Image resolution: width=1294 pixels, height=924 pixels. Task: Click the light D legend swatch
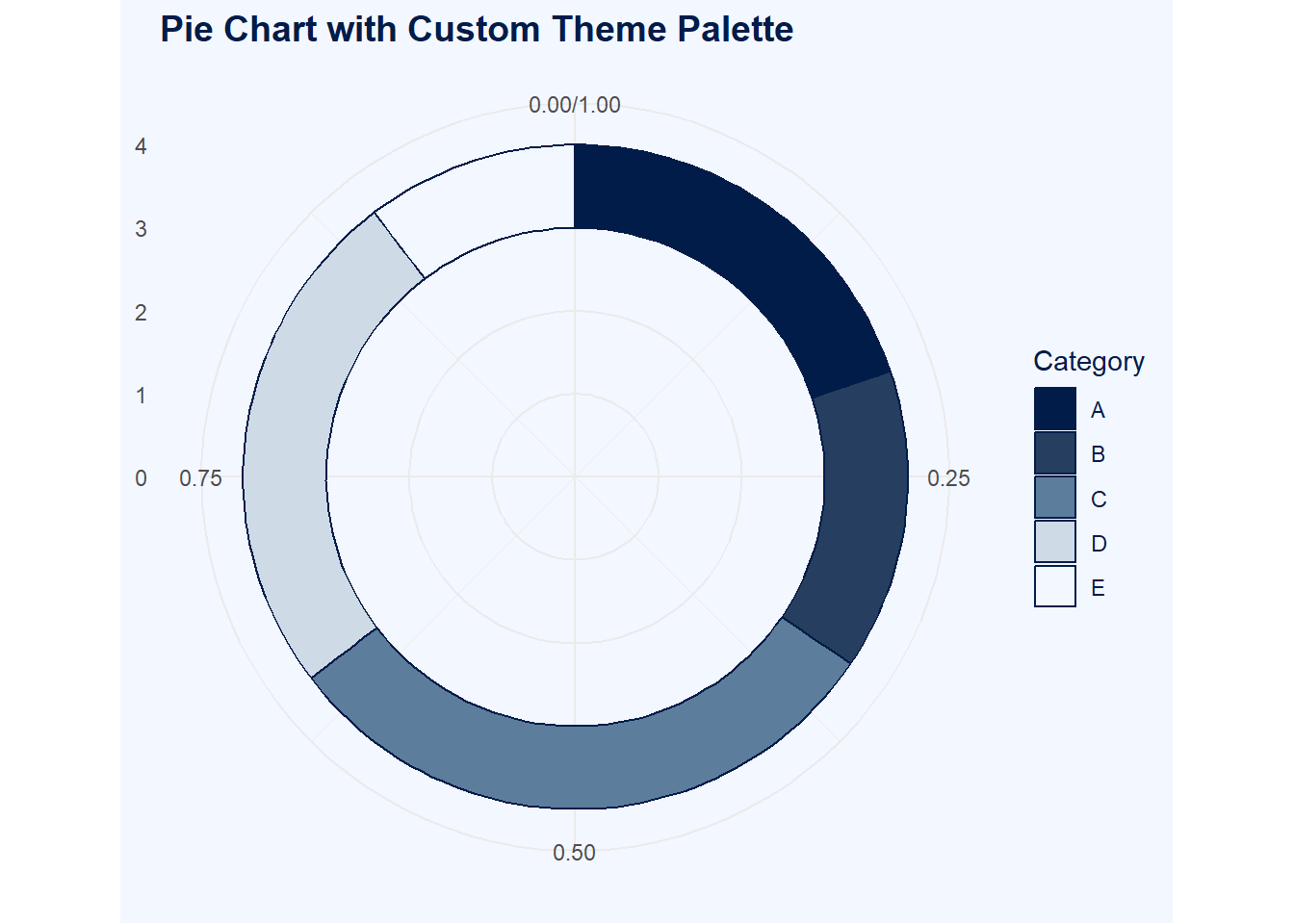pyautogui.click(x=1054, y=542)
